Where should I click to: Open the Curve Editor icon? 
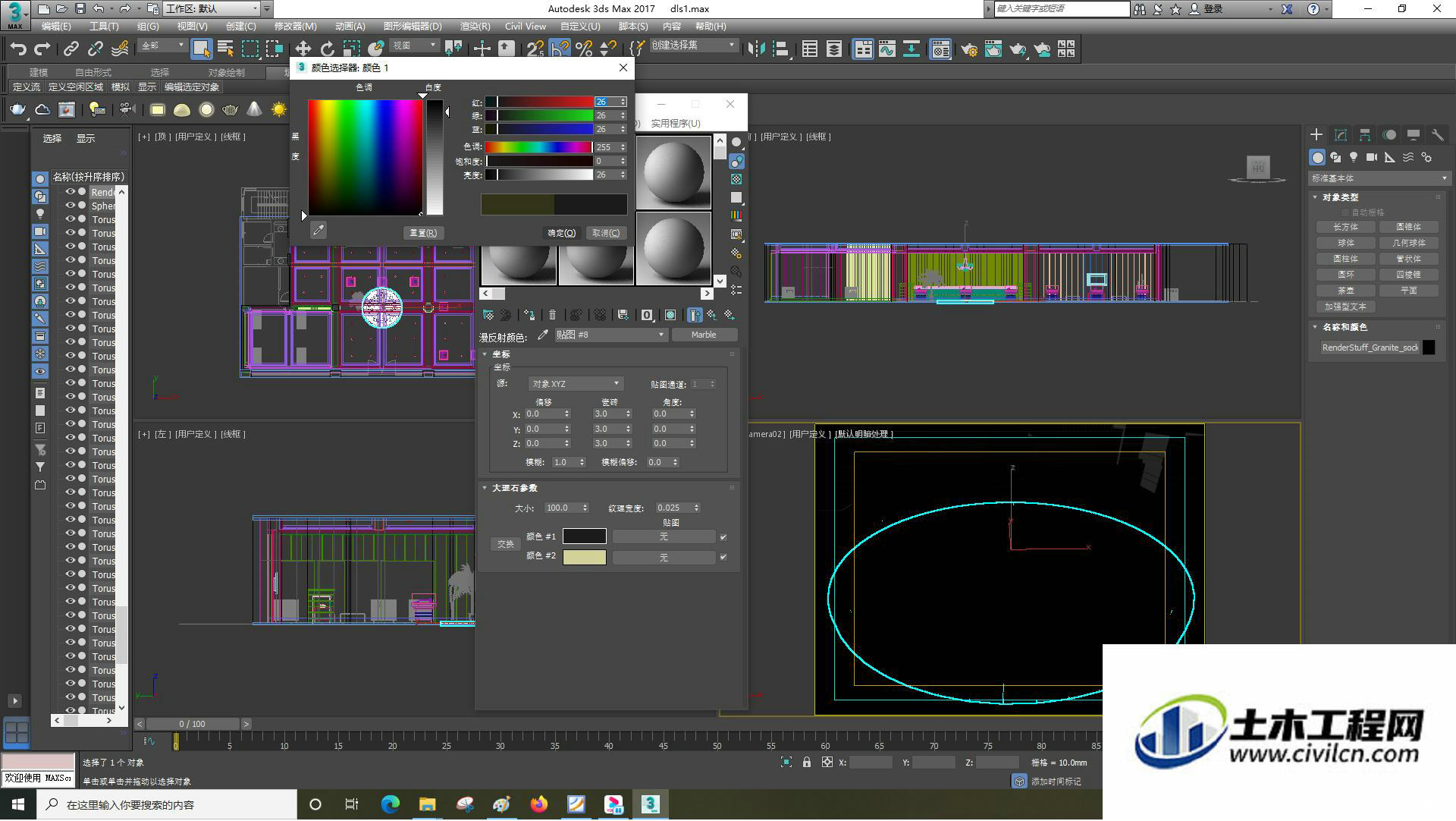[x=887, y=49]
